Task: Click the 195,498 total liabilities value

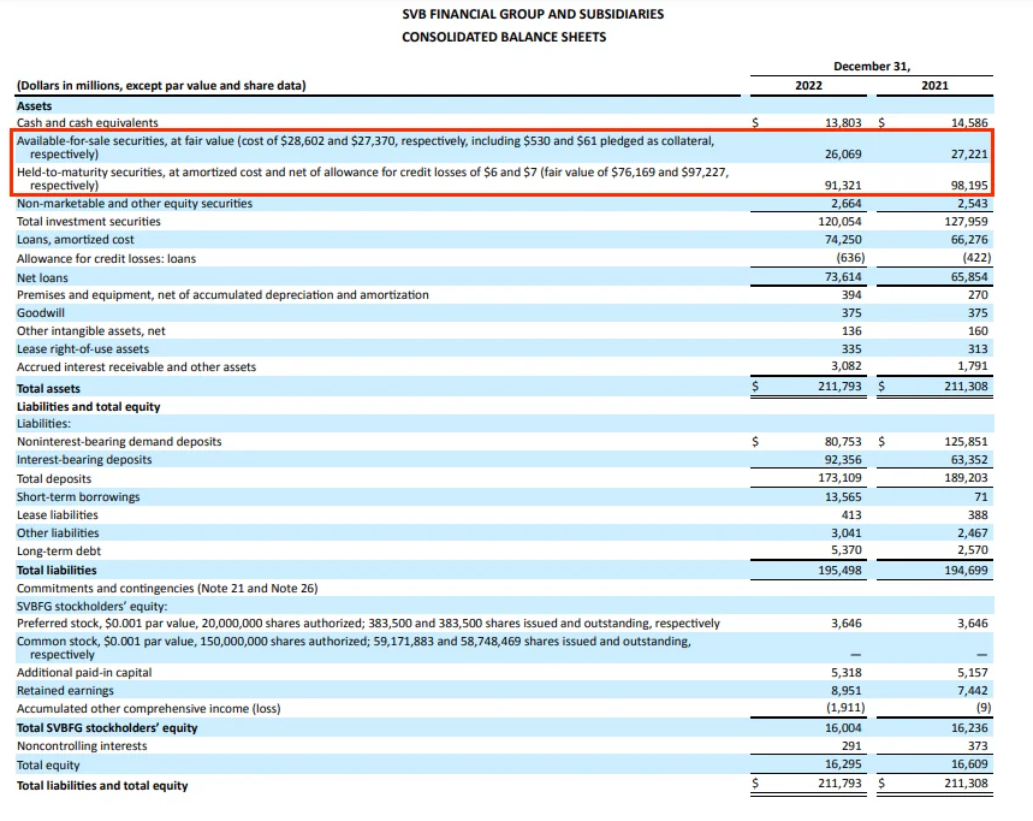Action: click(839, 570)
